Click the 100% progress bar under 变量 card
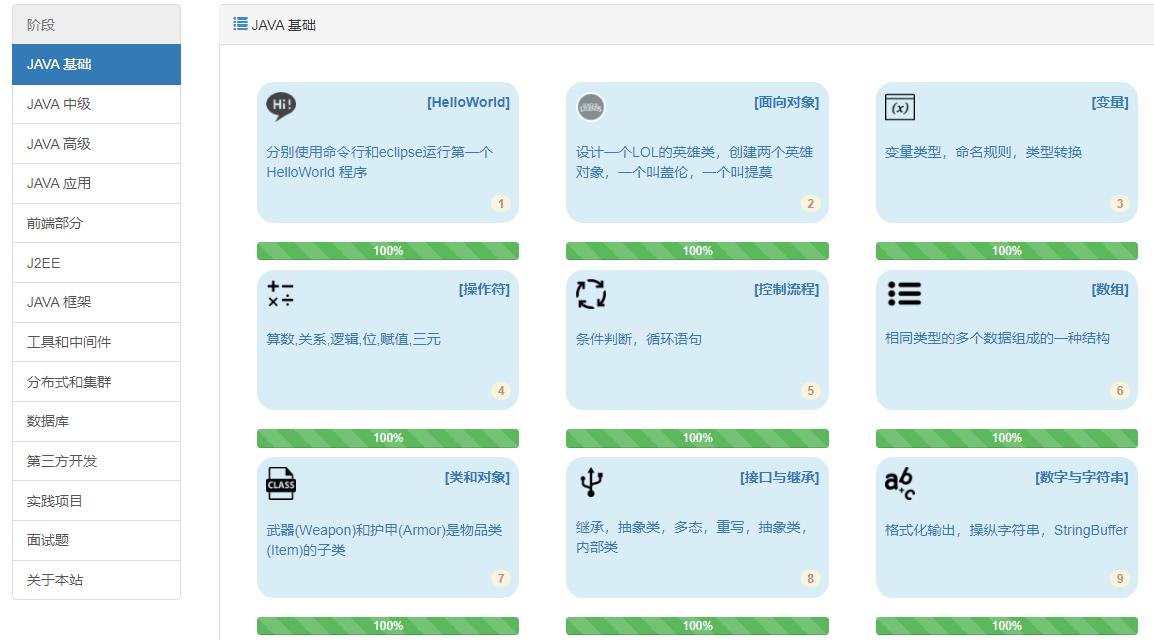This screenshot has width=1154, height=640. tap(1007, 251)
